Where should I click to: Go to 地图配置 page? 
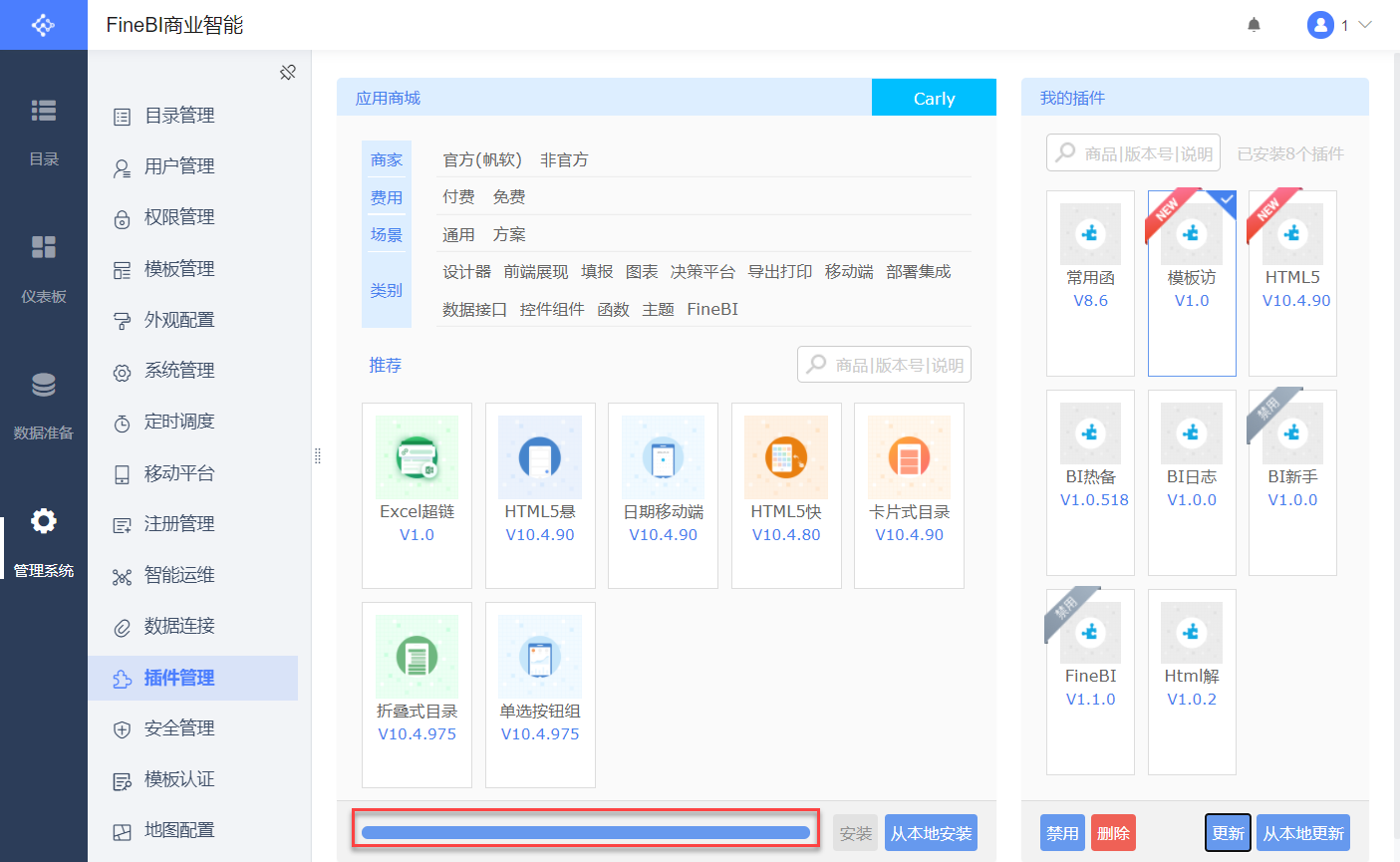click(x=192, y=830)
